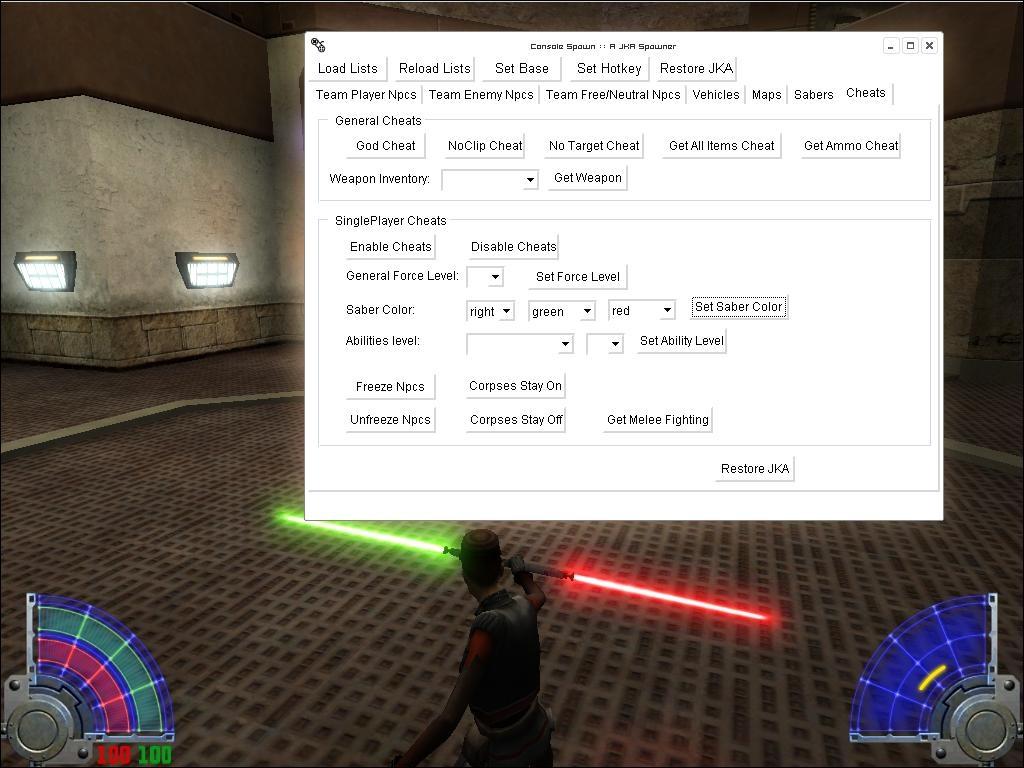Select the Team Enemy Npcs tab
Image resolution: width=1024 pixels, height=768 pixels.
481,95
